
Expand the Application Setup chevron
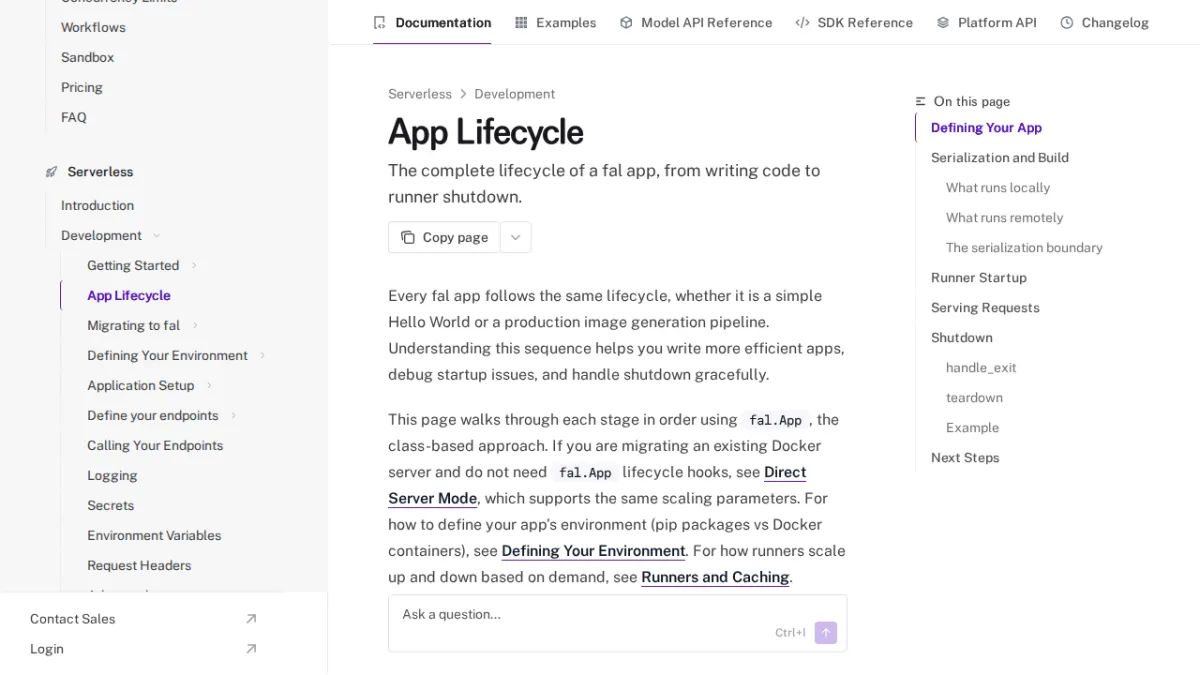tap(209, 386)
